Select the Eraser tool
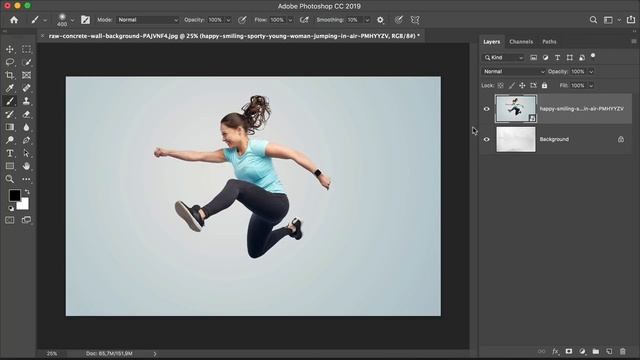This screenshot has height=360, width=640. 26,114
